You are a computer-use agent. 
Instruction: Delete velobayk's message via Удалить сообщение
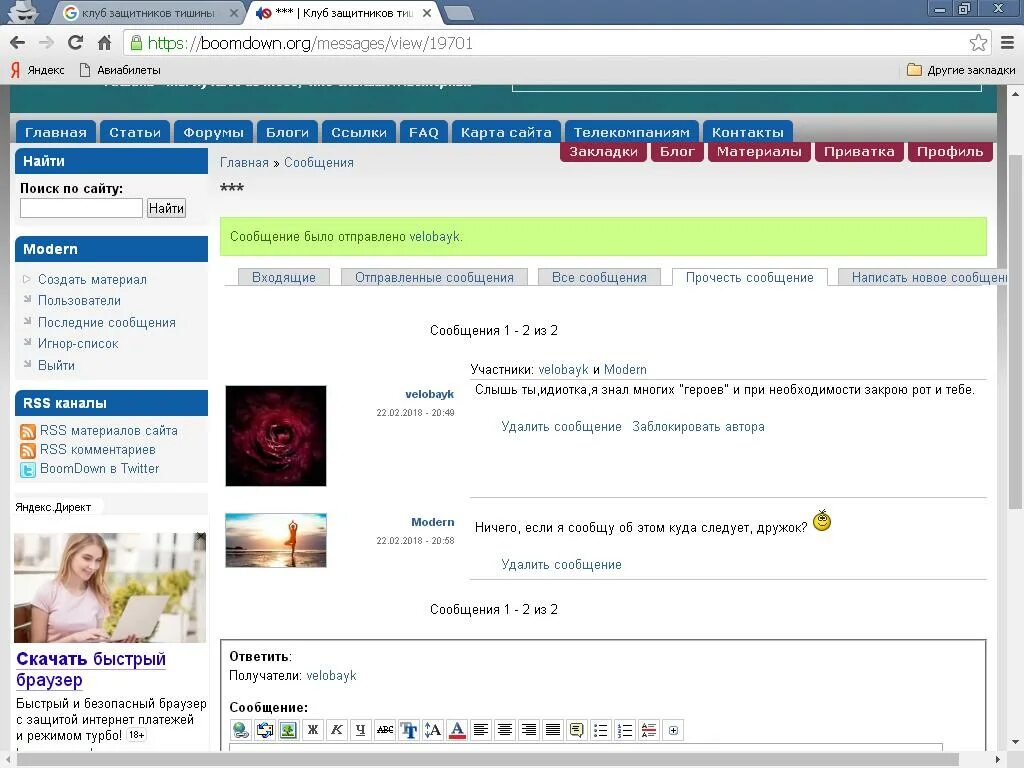[x=561, y=426]
